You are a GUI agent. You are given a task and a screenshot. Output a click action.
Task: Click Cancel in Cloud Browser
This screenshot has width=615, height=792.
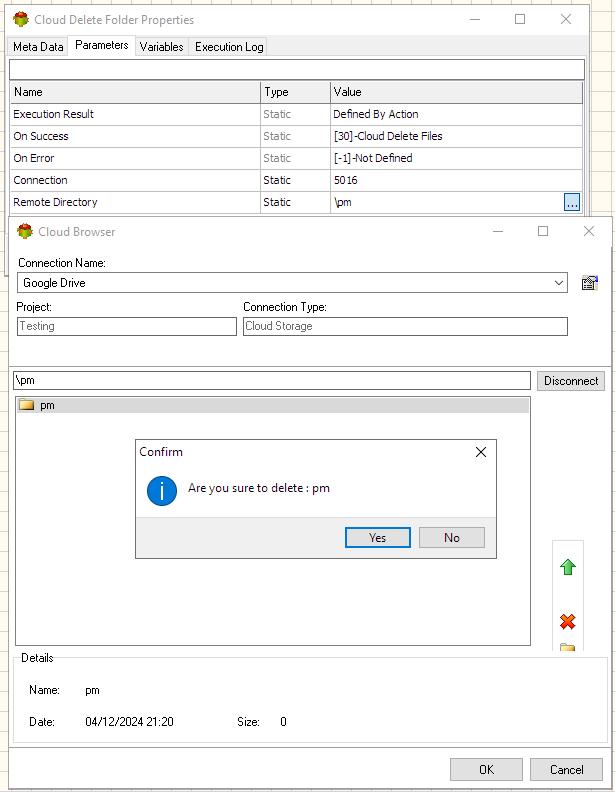tap(566, 769)
